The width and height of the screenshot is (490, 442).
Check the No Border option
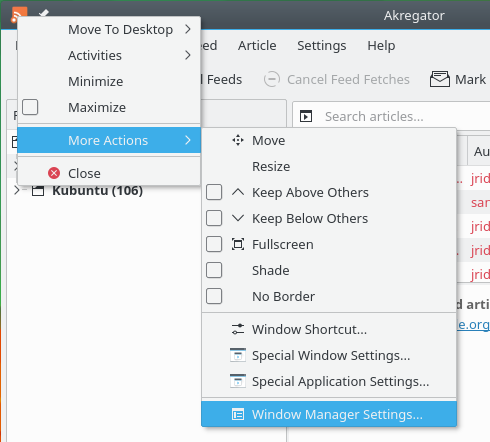coord(214,296)
